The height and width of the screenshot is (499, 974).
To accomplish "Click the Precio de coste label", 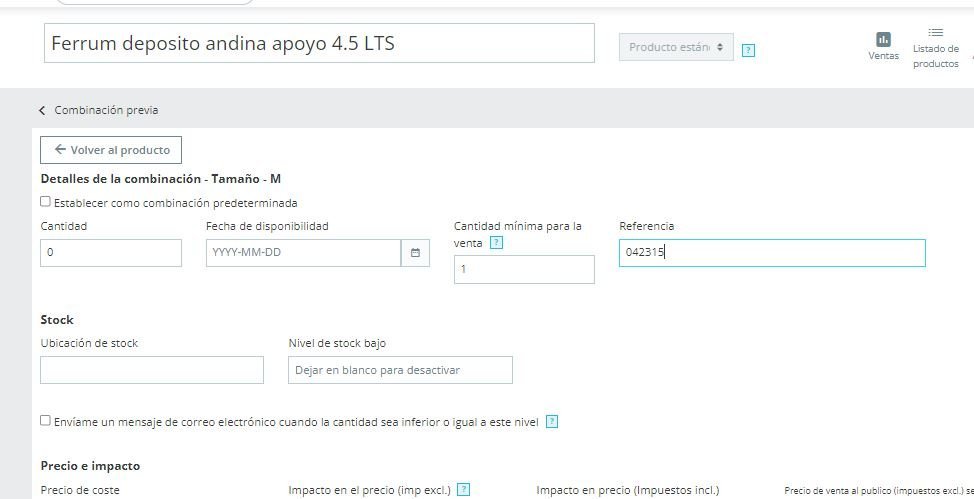I will (80, 490).
